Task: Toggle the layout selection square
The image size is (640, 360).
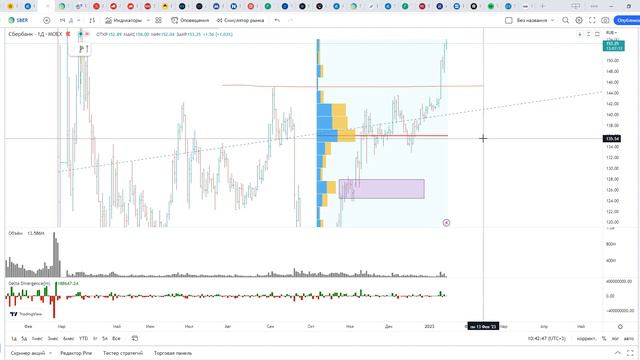Action: point(509,20)
